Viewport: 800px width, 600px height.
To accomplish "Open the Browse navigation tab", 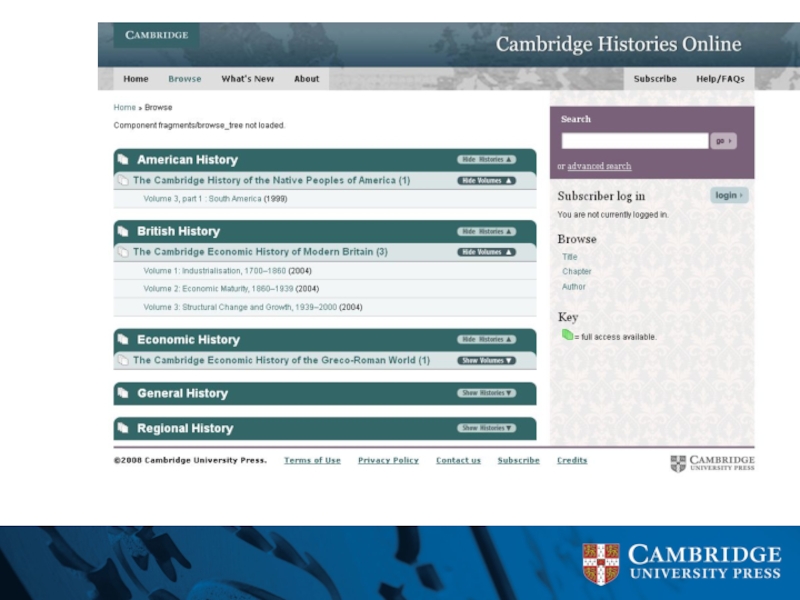I will point(185,79).
